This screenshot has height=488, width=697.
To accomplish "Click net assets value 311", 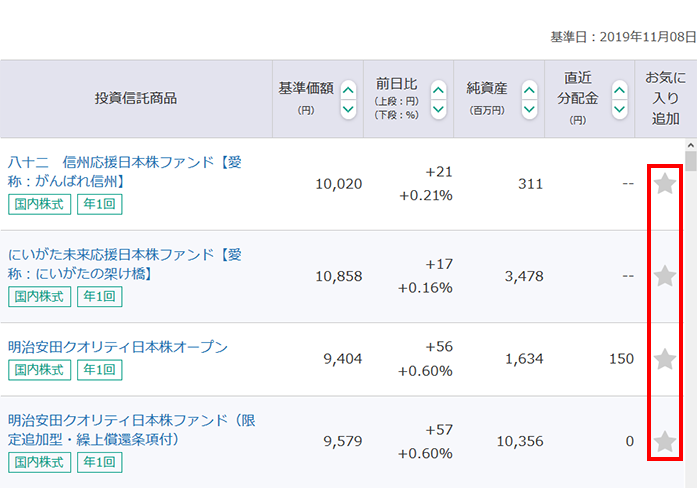I will coord(531,184).
